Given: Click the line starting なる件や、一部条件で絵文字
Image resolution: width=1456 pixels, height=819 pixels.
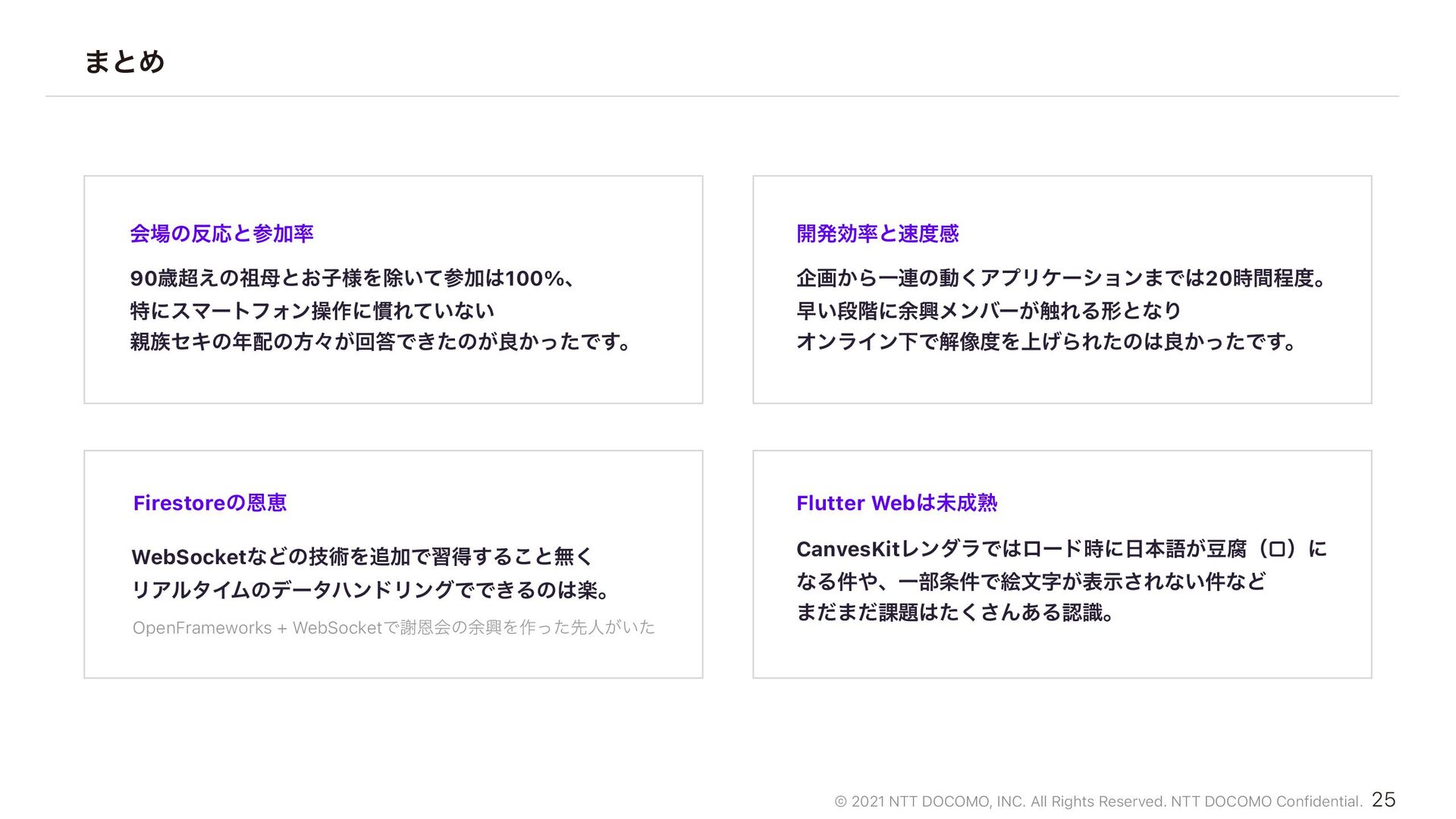Looking at the screenshot, I should pos(1031,581).
